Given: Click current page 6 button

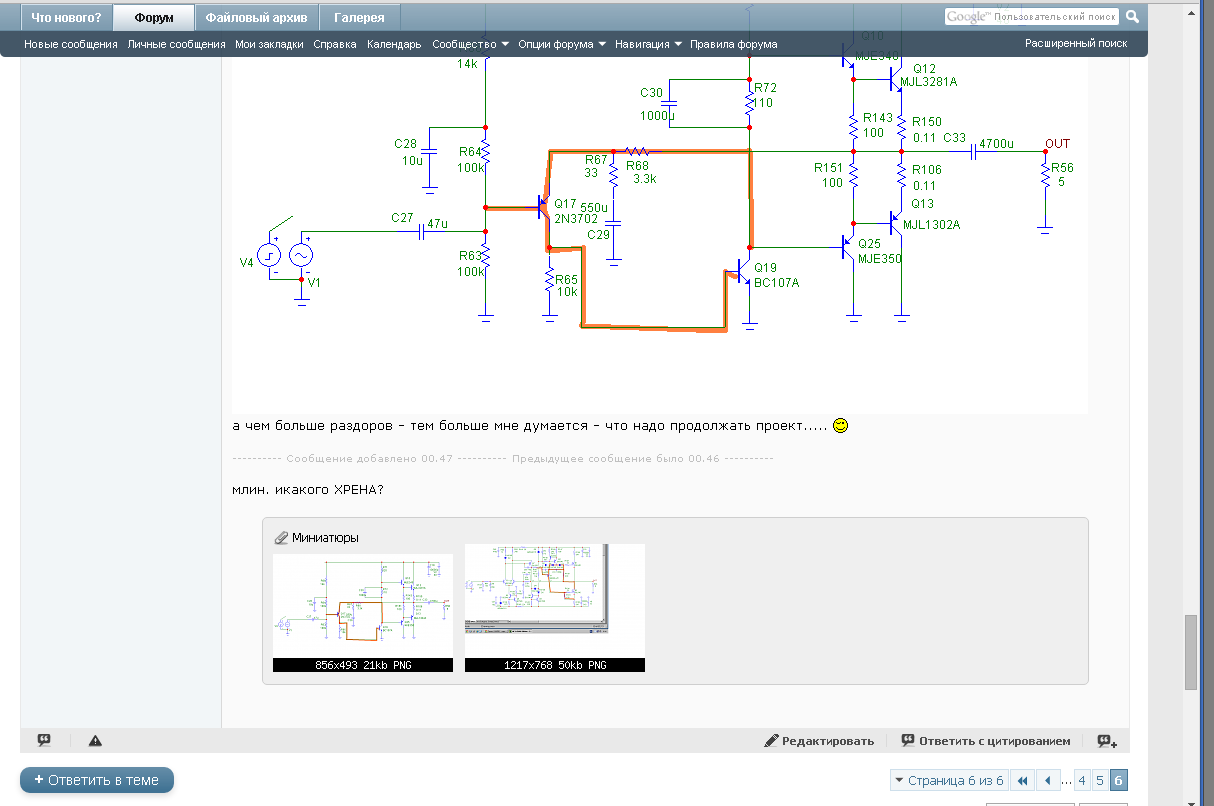Looking at the screenshot, I should tap(1119, 780).
